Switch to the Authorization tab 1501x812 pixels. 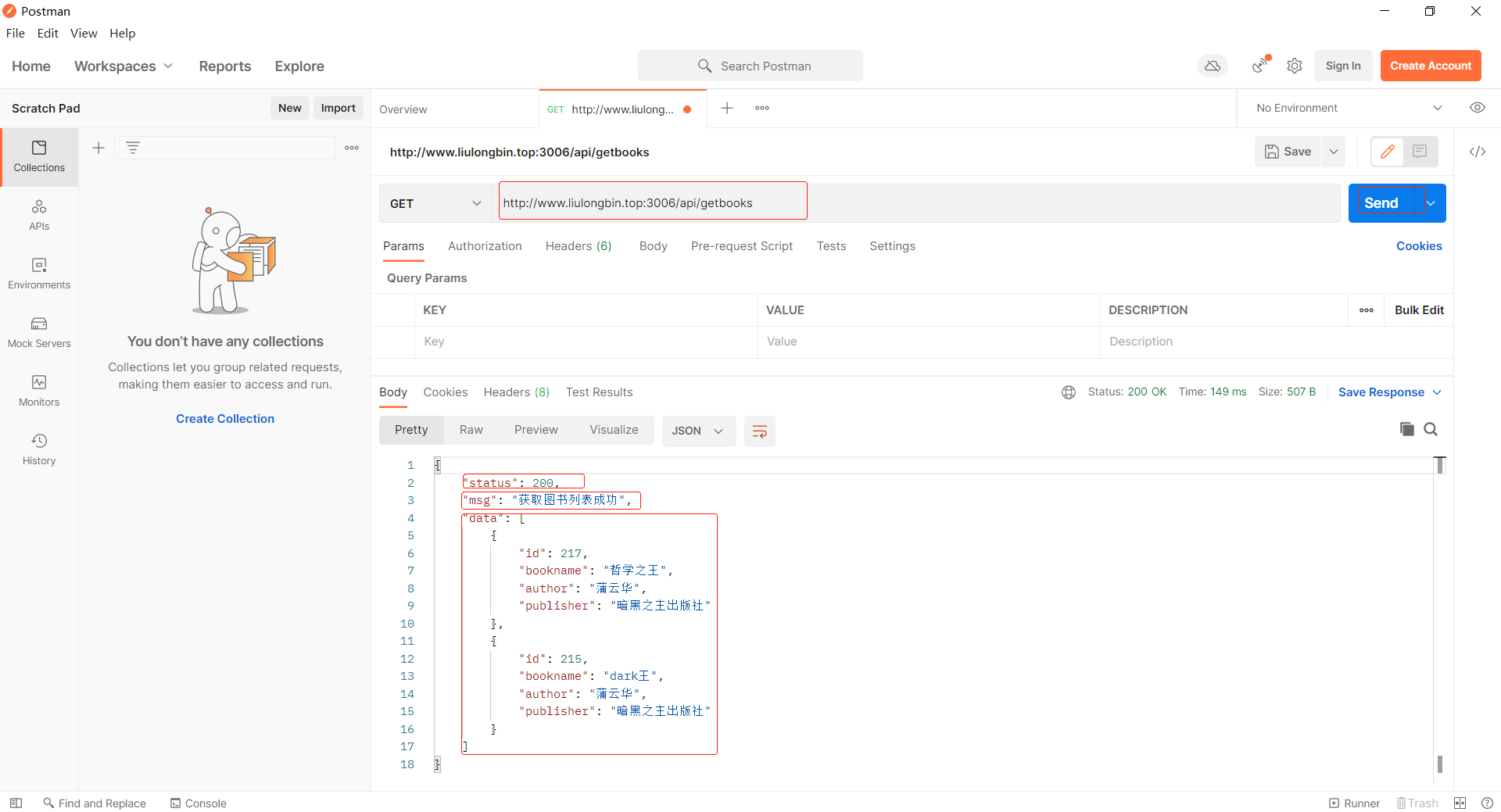pyautogui.click(x=485, y=246)
